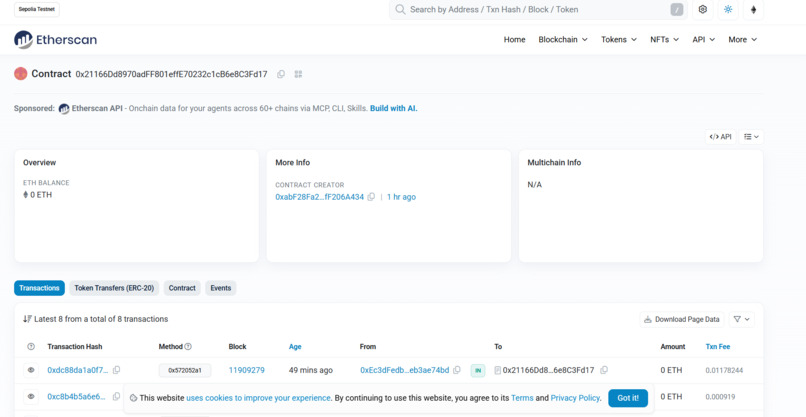Switch to Token Transfers (ERC-20) tab

coord(114,288)
